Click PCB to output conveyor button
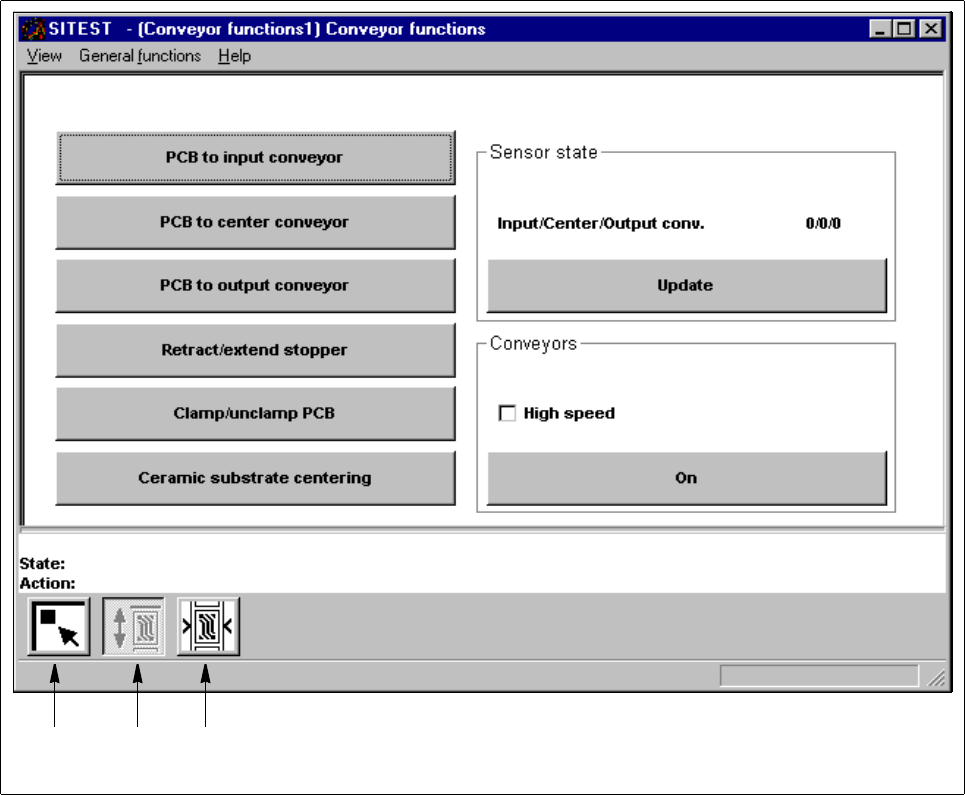 point(255,286)
